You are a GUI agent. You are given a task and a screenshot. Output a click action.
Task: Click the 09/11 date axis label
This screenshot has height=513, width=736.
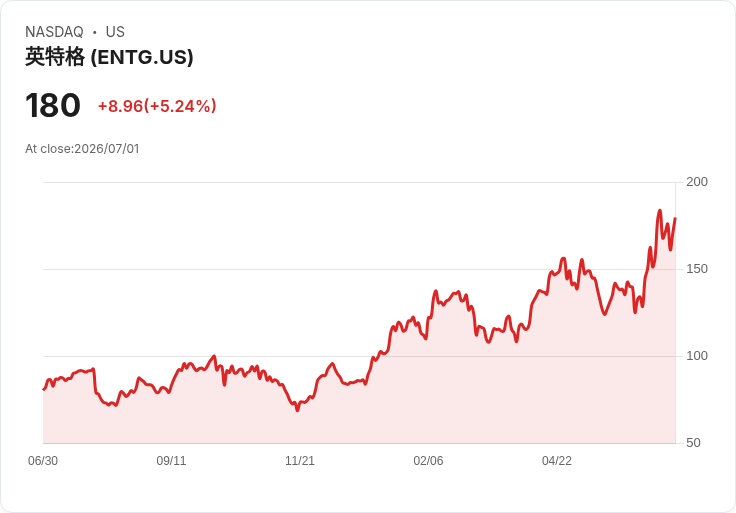tap(171, 460)
